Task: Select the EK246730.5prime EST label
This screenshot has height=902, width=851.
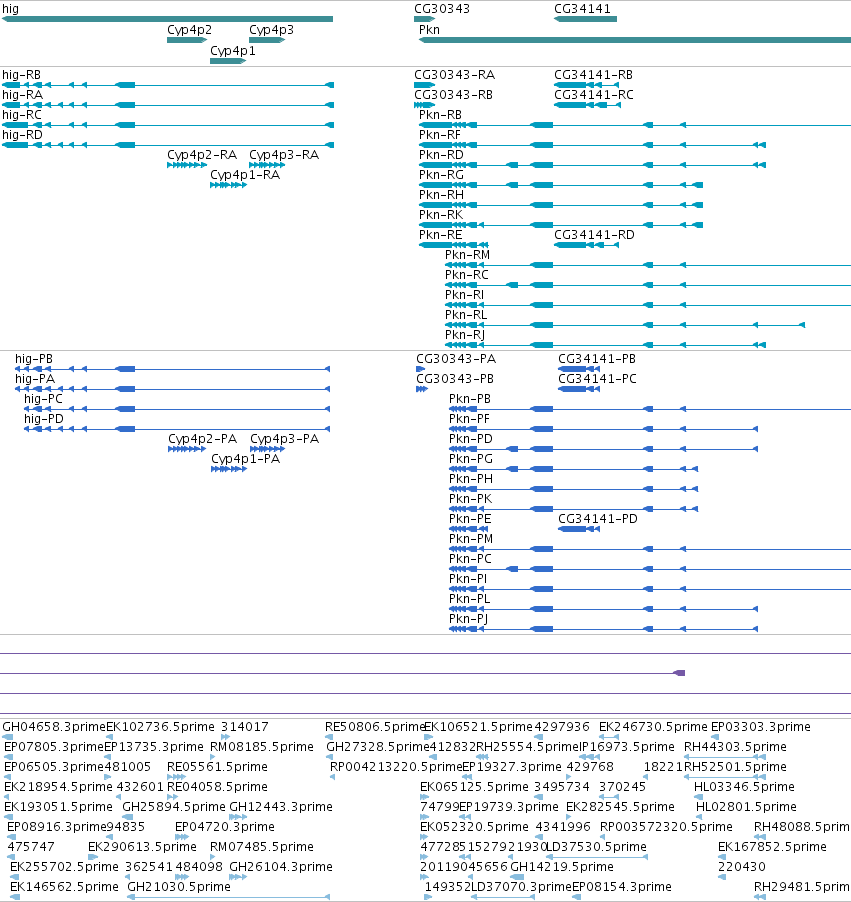Action: click(653, 727)
